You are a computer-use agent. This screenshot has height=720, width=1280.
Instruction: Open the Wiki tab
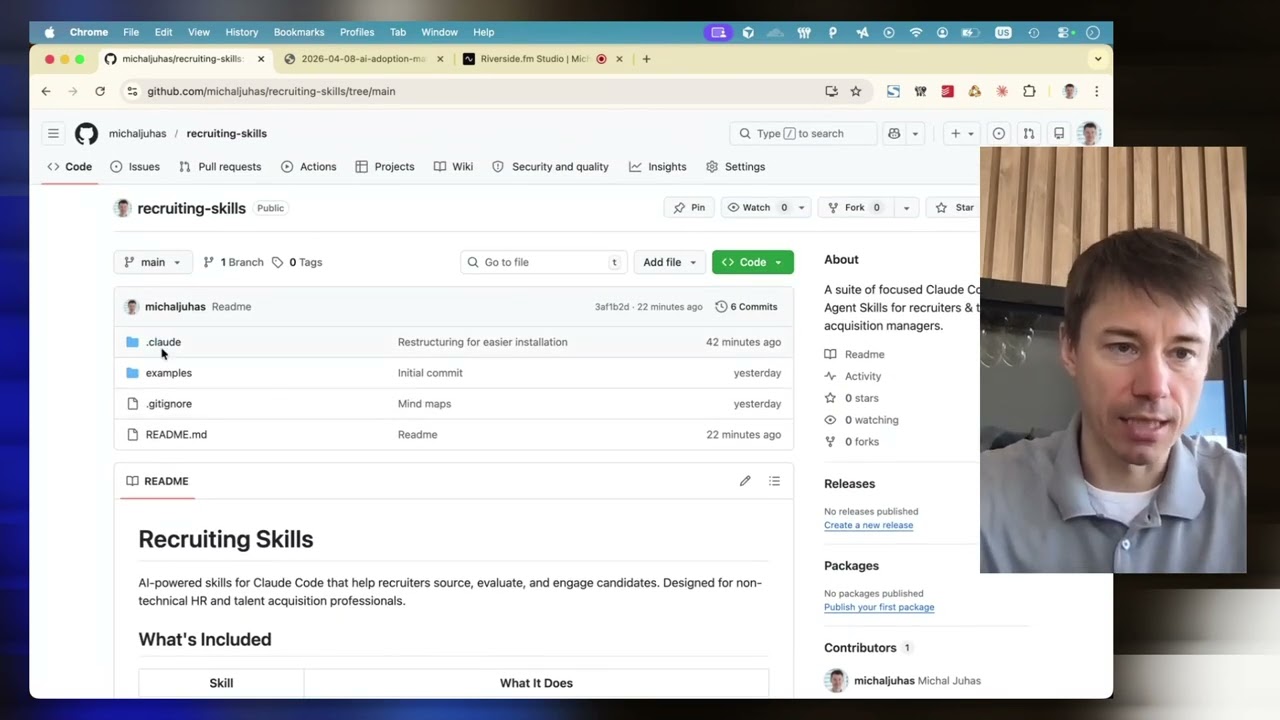tap(453, 167)
